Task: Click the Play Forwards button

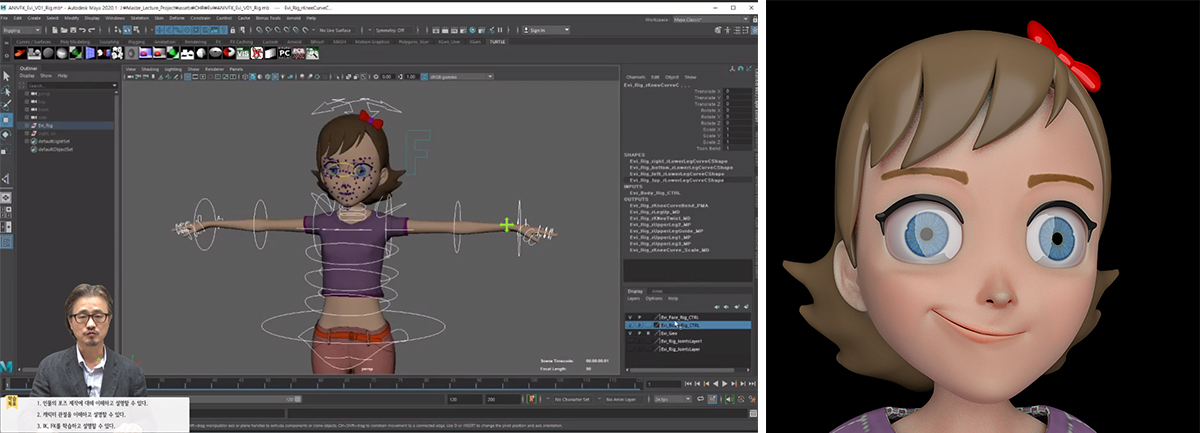Action: [725, 383]
